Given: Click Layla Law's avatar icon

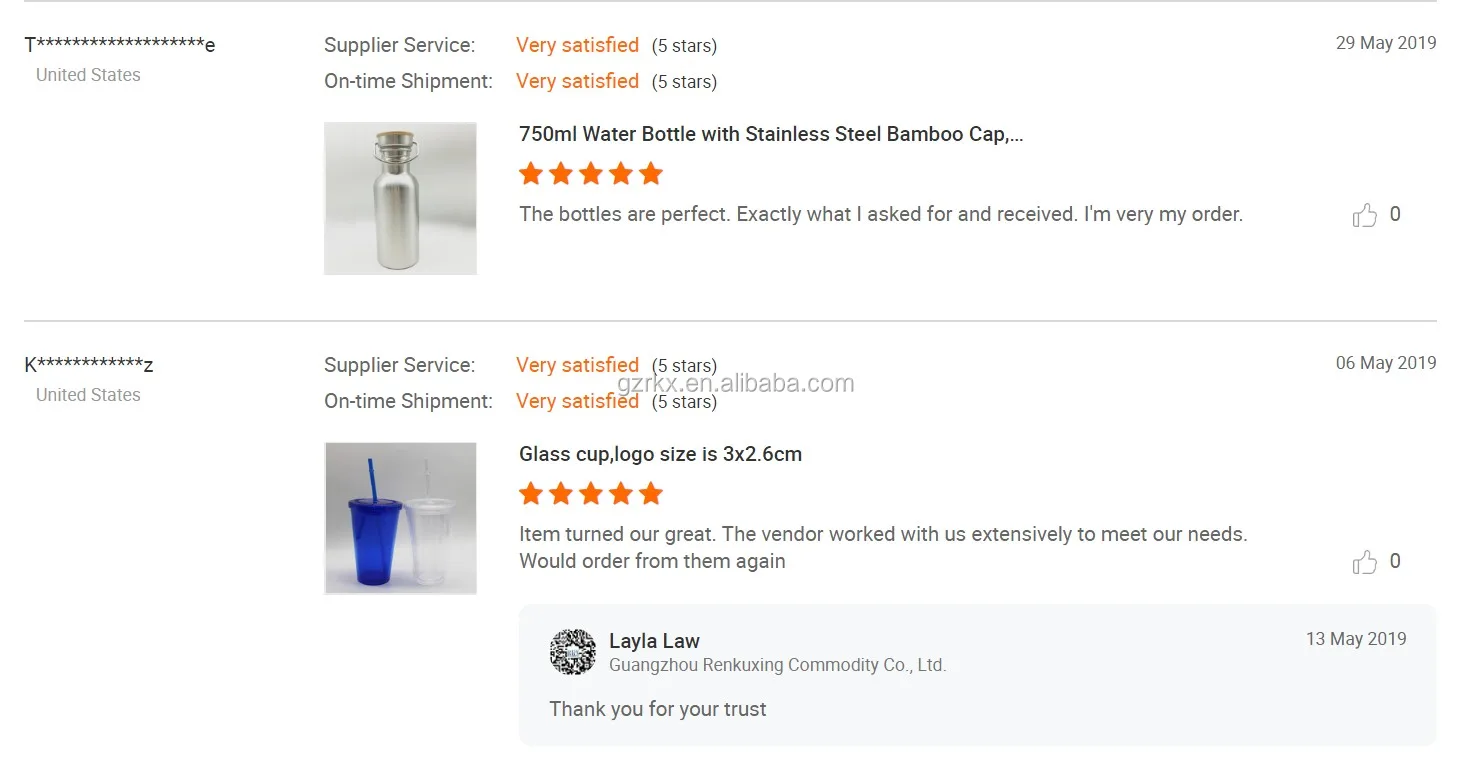Looking at the screenshot, I should [x=573, y=652].
